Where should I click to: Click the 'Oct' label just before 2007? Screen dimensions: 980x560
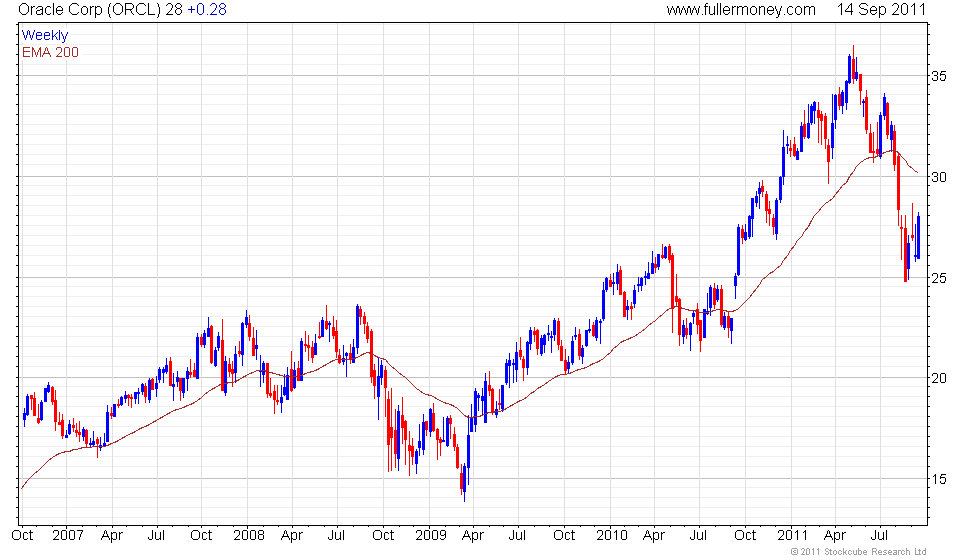pyautogui.click(x=22, y=536)
